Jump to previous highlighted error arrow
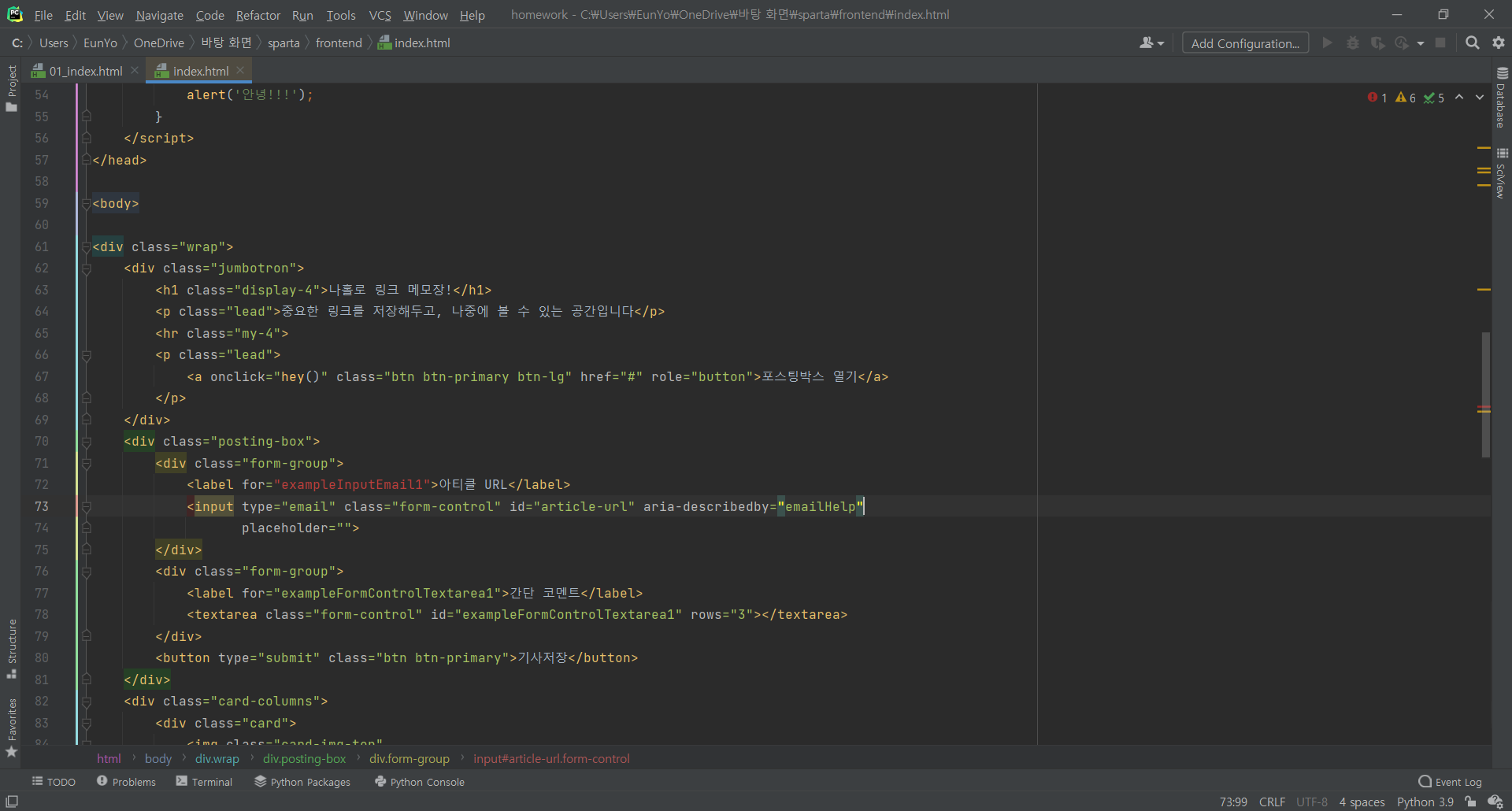Screen dimensions: 1512x811 point(1459,98)
